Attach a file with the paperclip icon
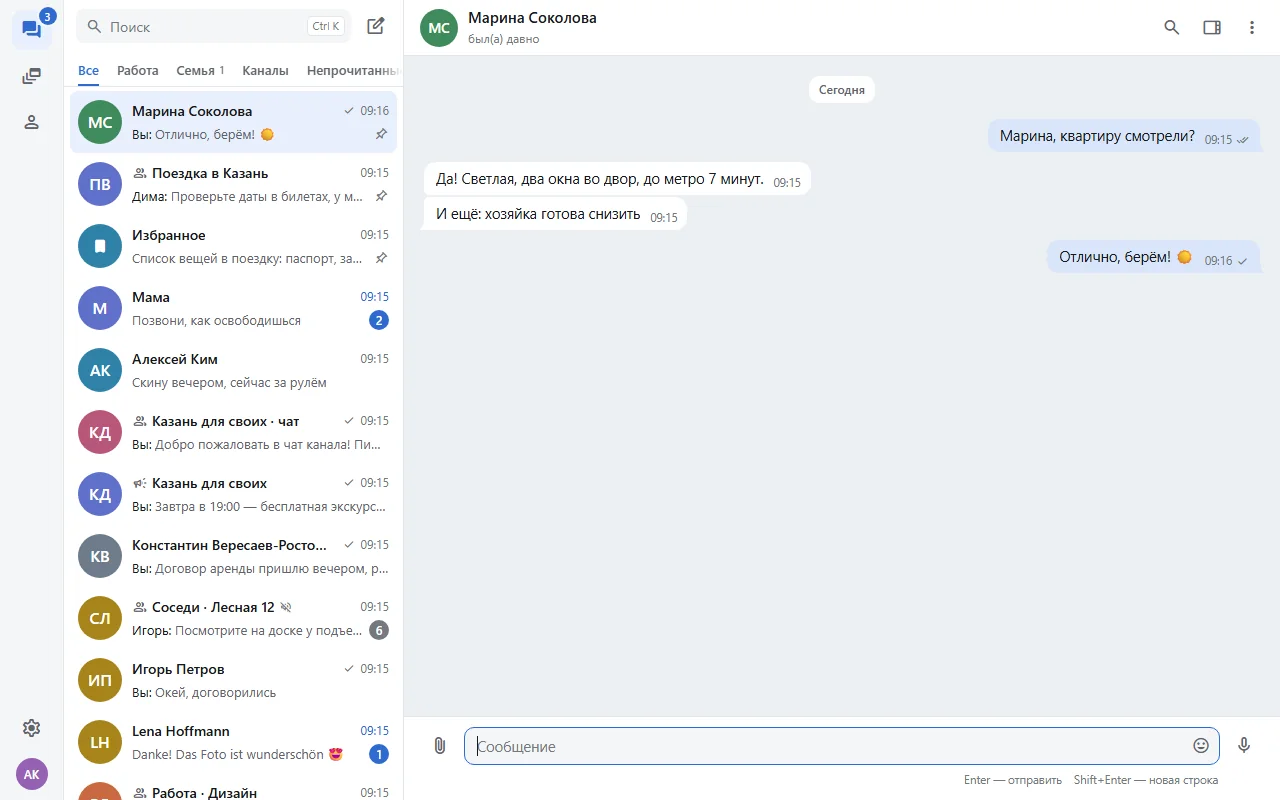 tap(439, 745)
